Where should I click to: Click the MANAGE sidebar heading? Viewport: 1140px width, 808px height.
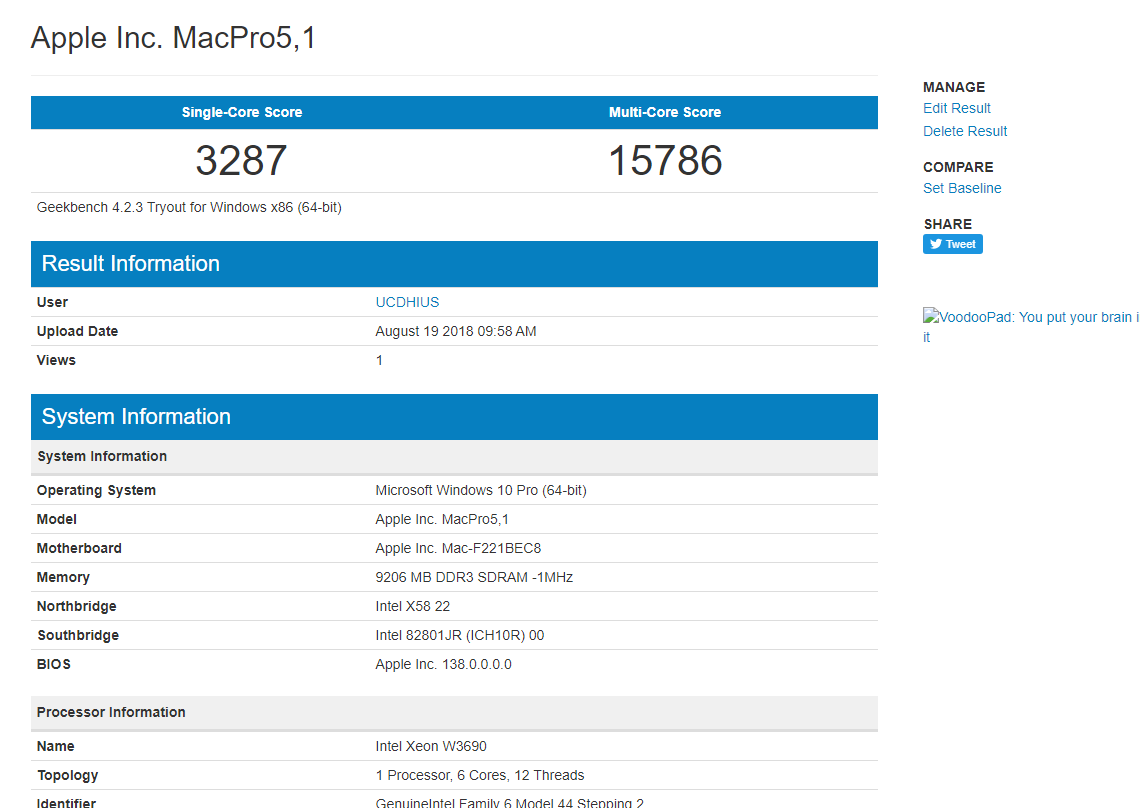click(953, 87)
